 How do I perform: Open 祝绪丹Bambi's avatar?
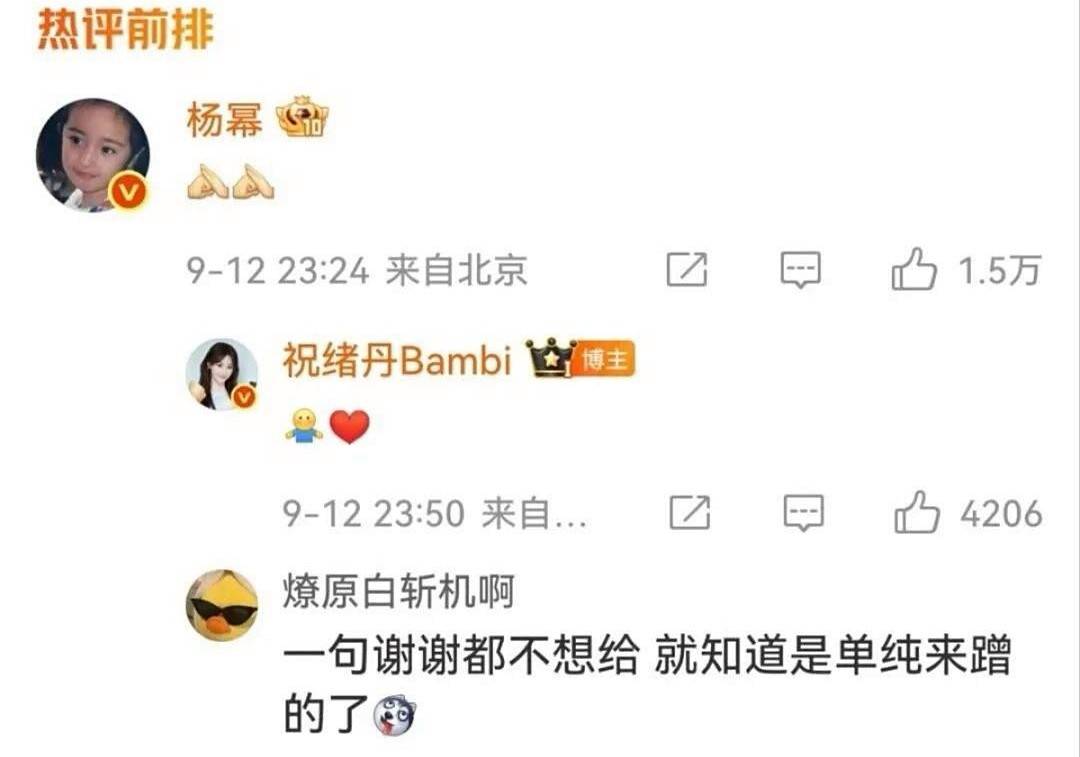pyautogui.click(x=222, y=375)
